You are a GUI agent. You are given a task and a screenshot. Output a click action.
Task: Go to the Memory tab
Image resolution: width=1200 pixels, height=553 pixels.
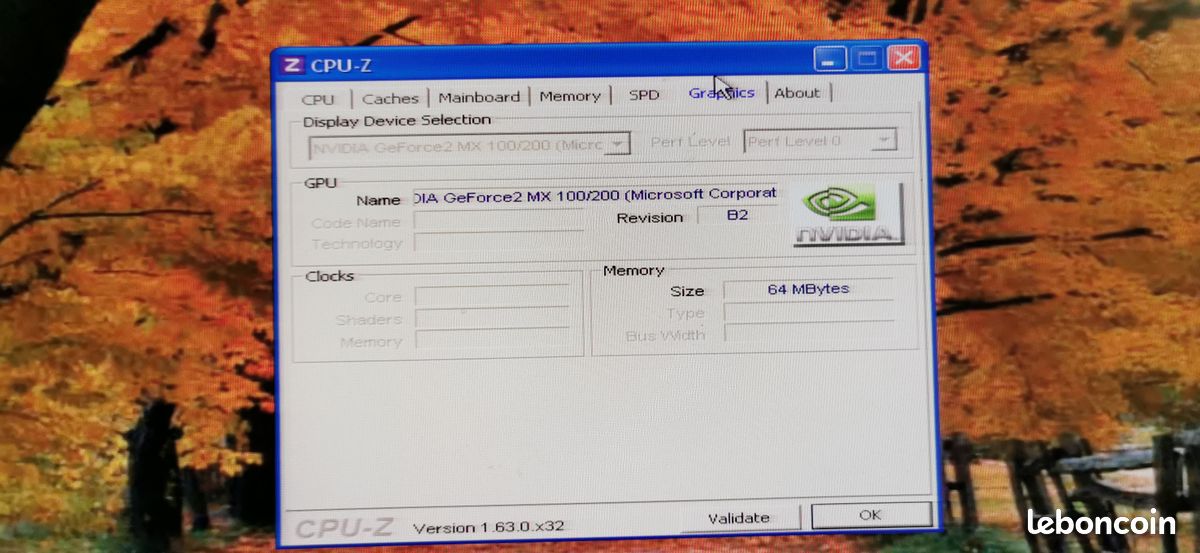(x=570, y=96)
